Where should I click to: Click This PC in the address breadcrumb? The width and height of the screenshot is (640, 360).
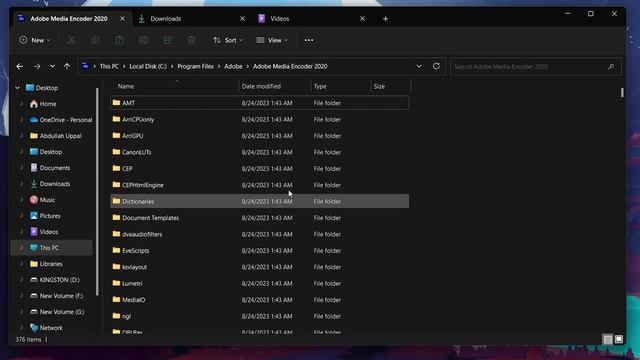click(109, 66)
